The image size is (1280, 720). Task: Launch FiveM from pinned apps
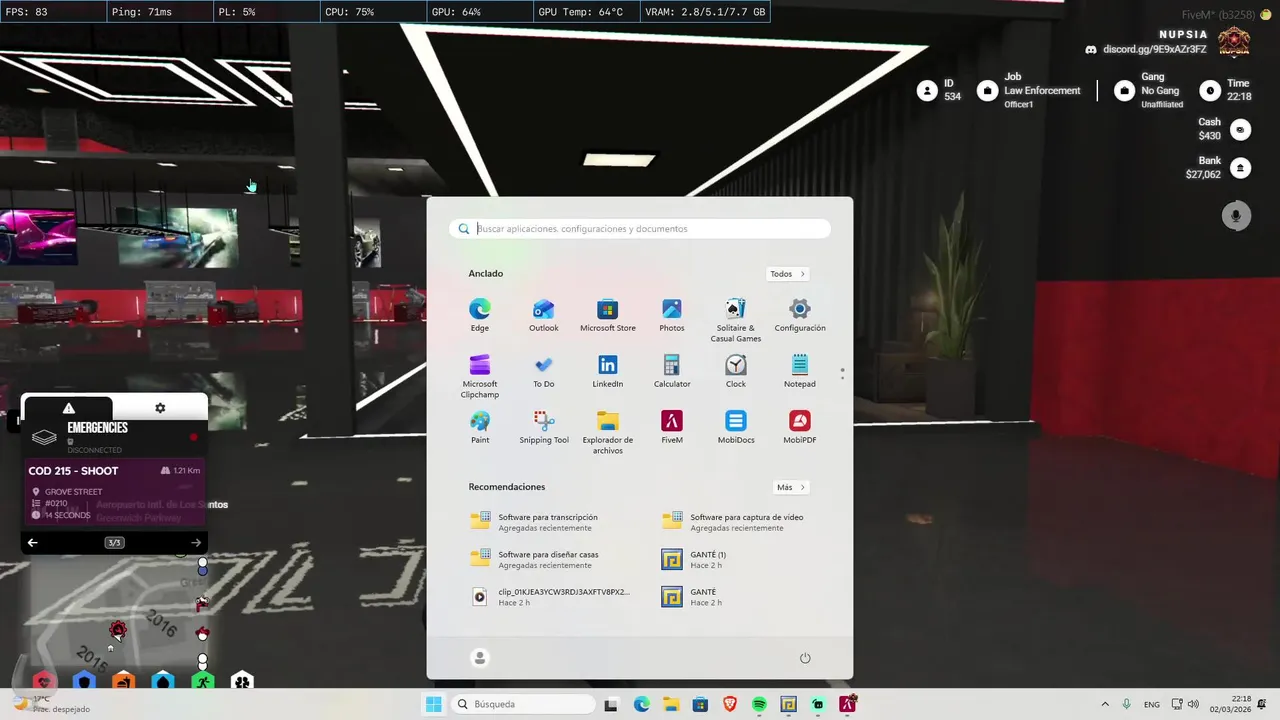tap(672, 427)
